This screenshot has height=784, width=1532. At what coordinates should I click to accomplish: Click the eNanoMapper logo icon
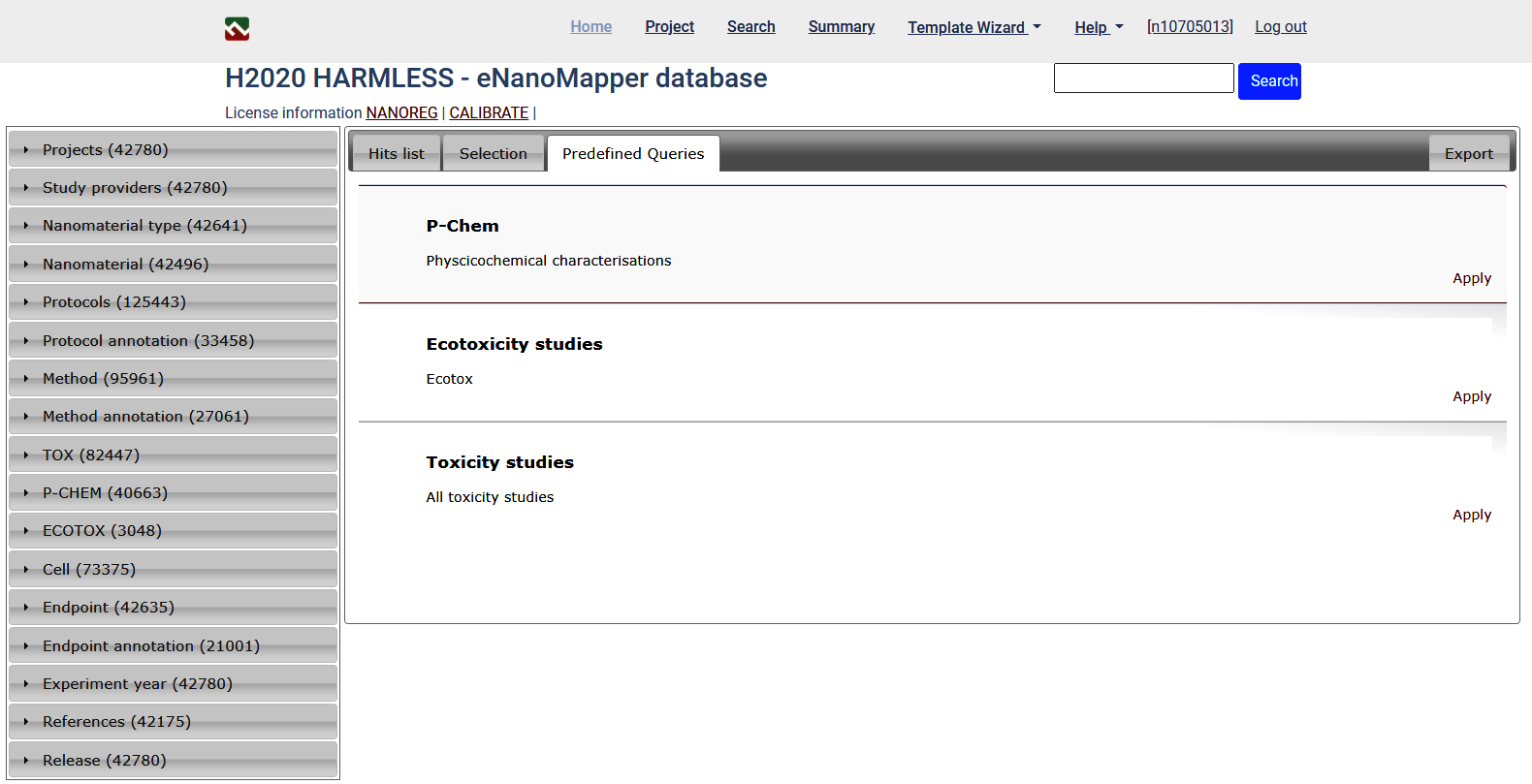pyautogui.click(x=237, y=29)
